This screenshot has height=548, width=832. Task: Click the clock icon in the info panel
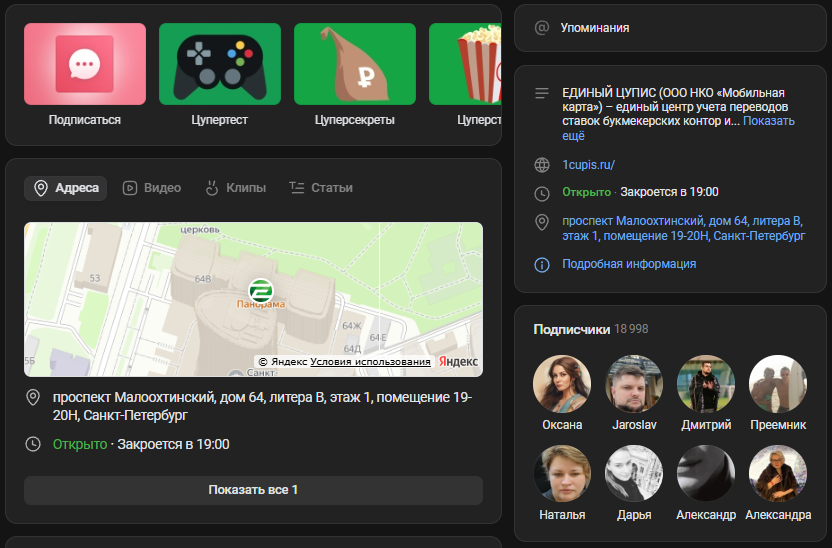(542, 194)
